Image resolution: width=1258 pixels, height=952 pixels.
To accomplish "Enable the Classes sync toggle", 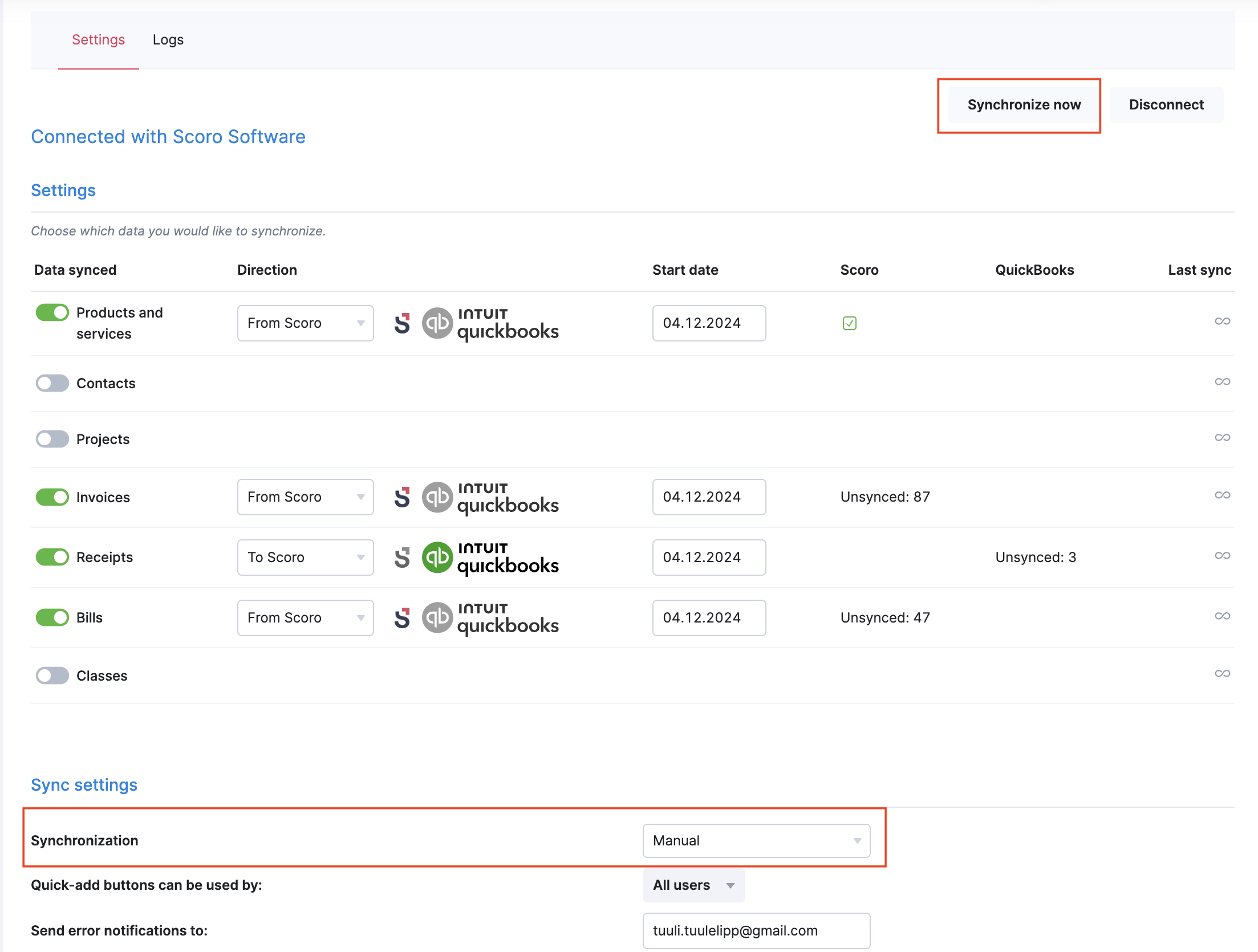I will tap(52, 676).
